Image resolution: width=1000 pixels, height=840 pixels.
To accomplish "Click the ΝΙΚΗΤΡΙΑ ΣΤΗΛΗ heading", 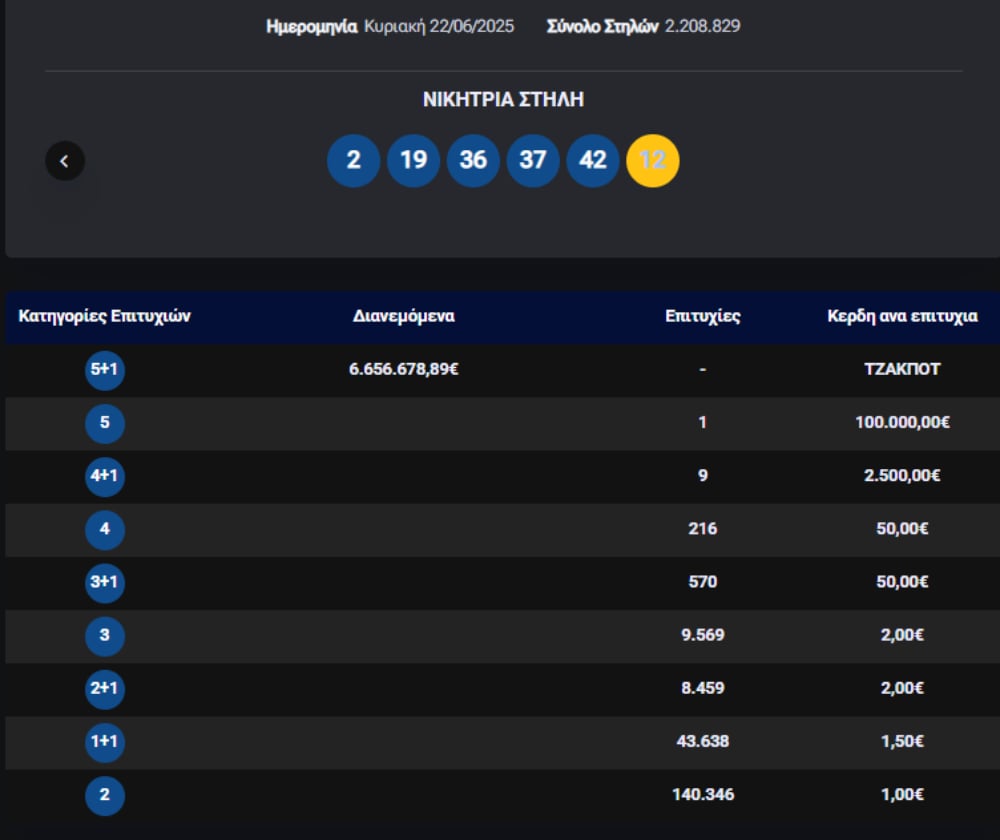I will click(x=503, y=99).
